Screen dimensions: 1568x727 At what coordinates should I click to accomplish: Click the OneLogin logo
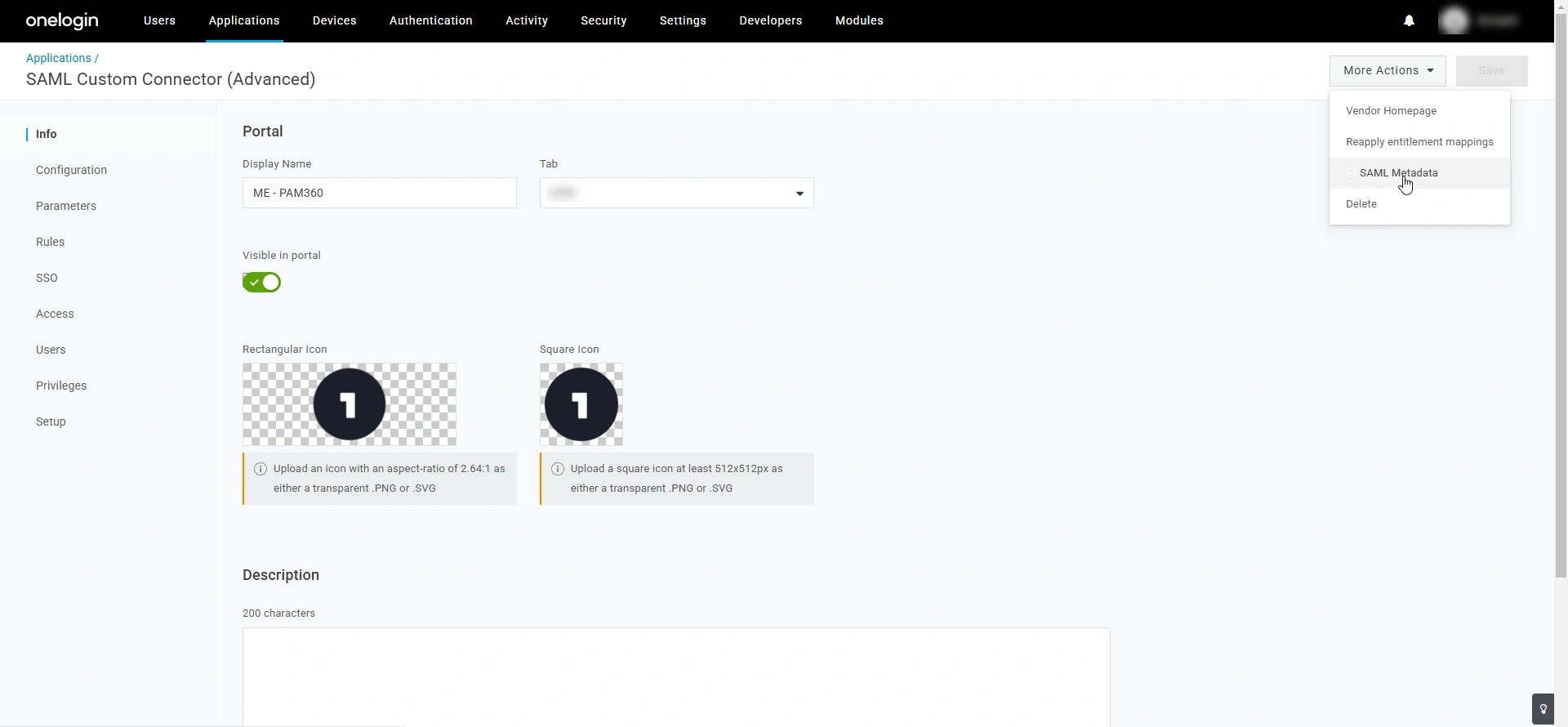[x=62, y=20]
